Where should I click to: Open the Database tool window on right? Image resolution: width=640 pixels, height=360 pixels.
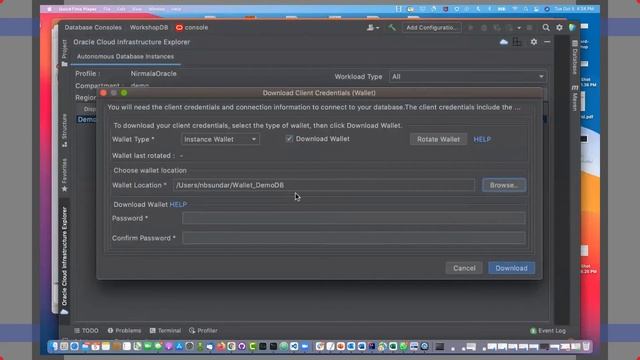[575, 57]
